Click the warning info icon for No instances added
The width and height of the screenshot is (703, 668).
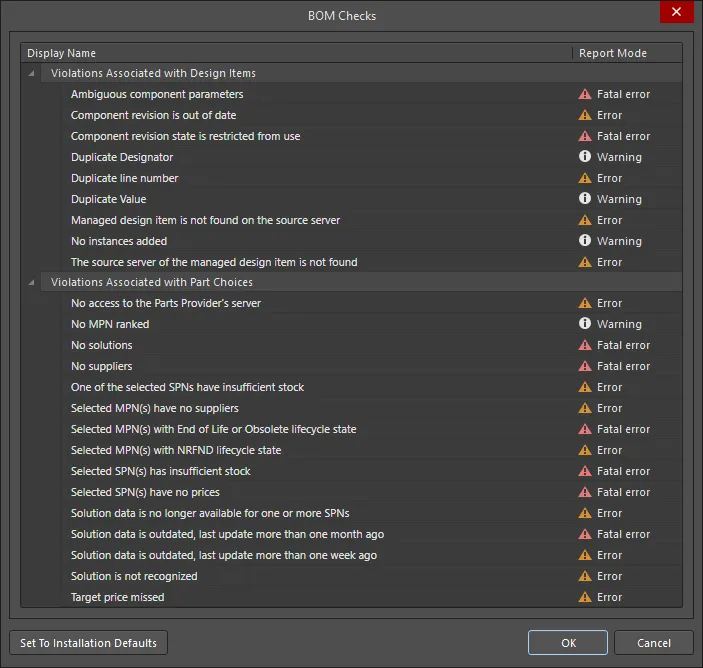[585, 241]
